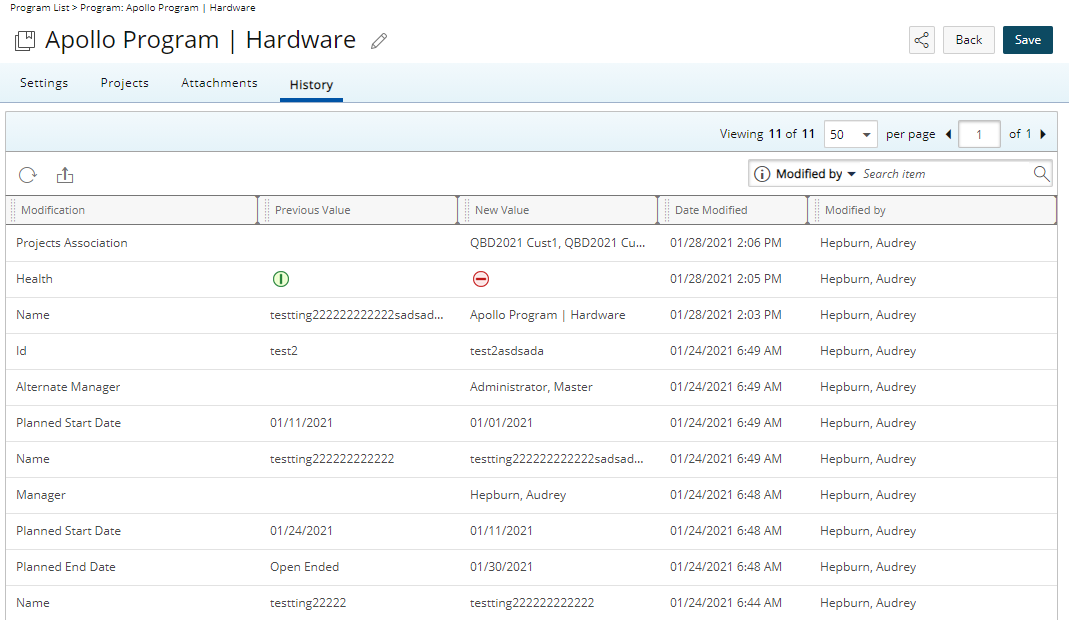Click the share icon button
Viewport: 1069px width, 622px height.
[921, 40]
